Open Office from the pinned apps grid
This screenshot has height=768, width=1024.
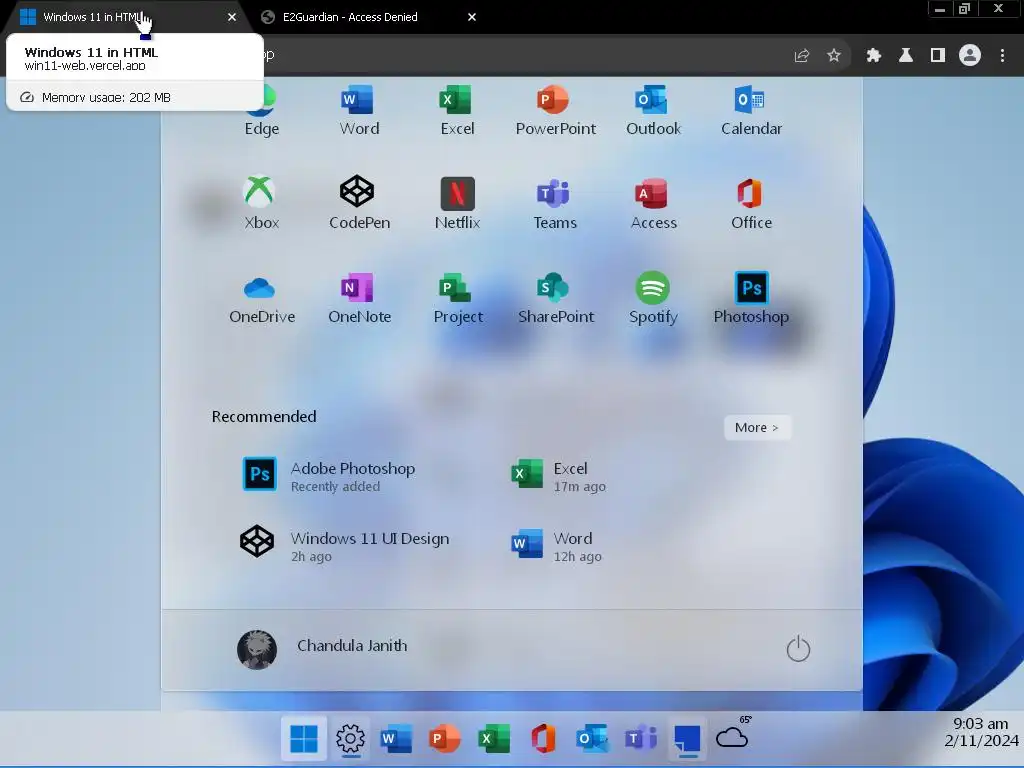[x=751, y=204]
